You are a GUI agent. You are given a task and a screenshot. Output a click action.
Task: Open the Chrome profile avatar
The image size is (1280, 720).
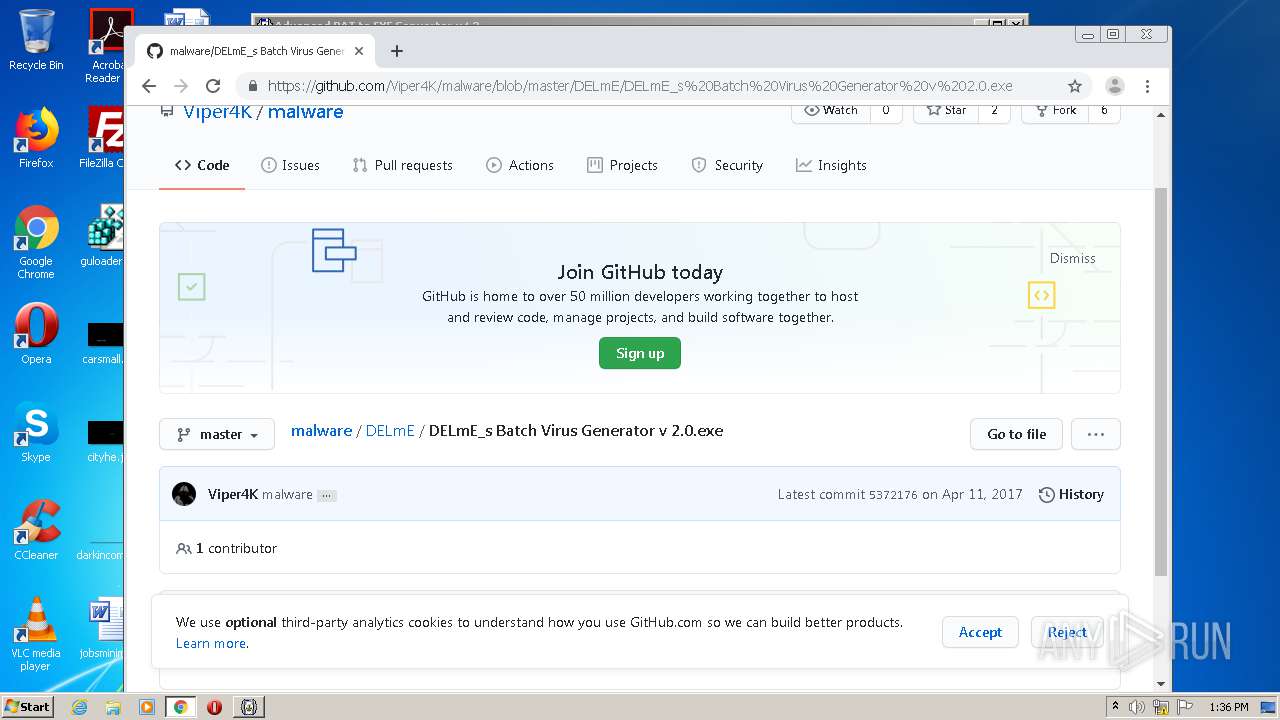tap(1115, 86)
